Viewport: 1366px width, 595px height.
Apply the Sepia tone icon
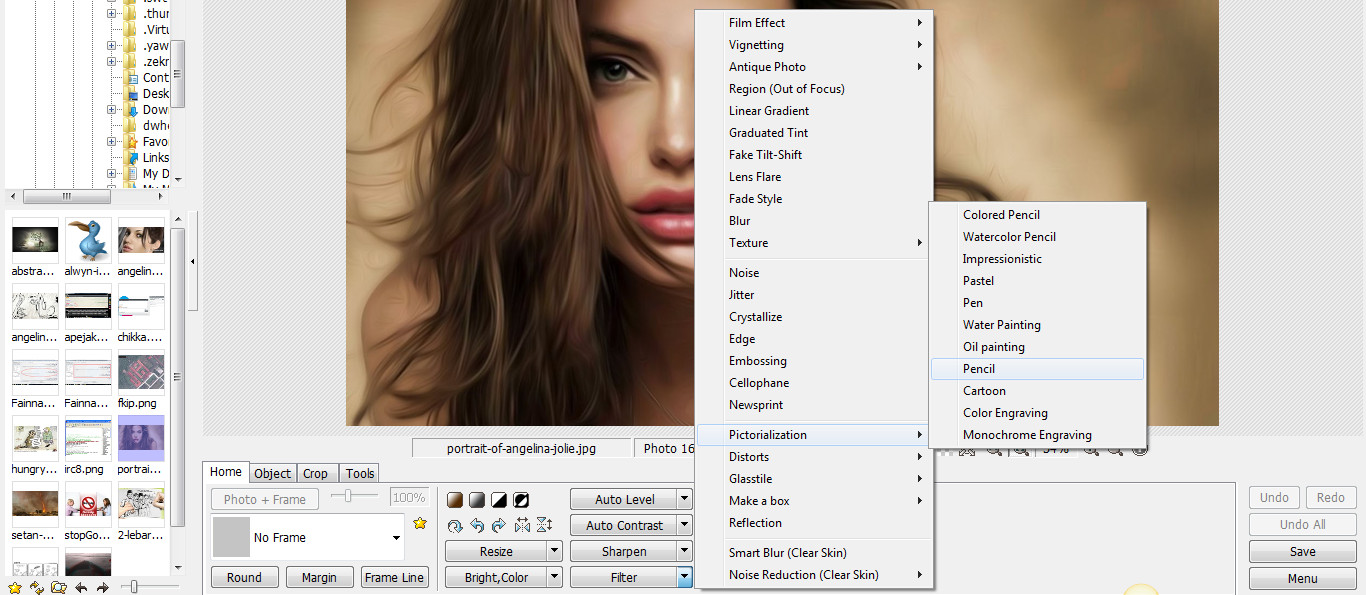click(454, 500)
